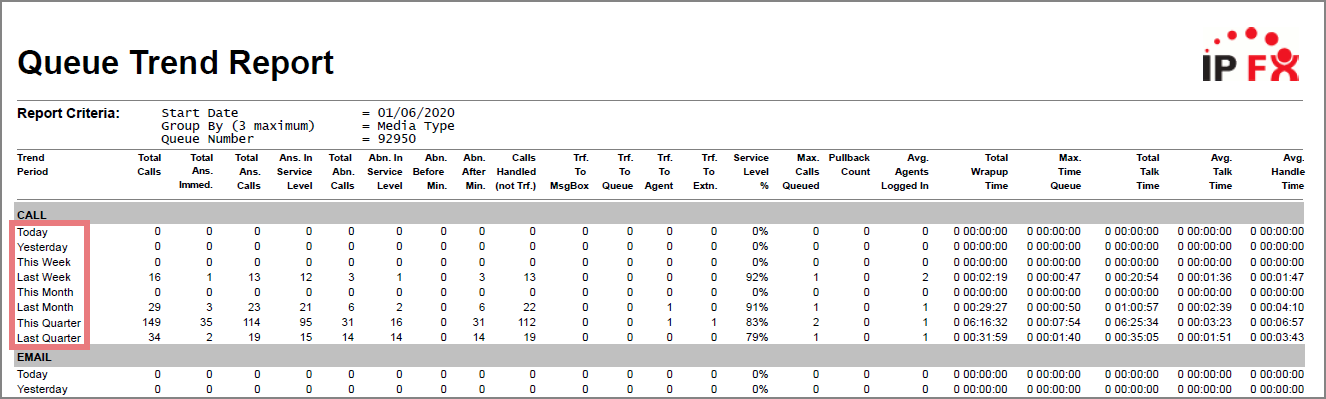
Task: Click the EMAIL group header bar
Action: click(x=660, y=356)
